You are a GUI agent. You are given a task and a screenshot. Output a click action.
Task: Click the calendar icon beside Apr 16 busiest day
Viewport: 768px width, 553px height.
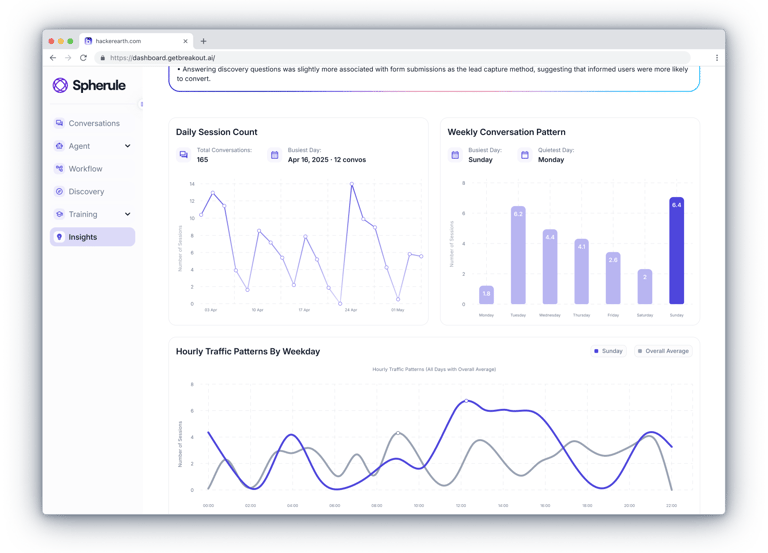pos(275,155)
